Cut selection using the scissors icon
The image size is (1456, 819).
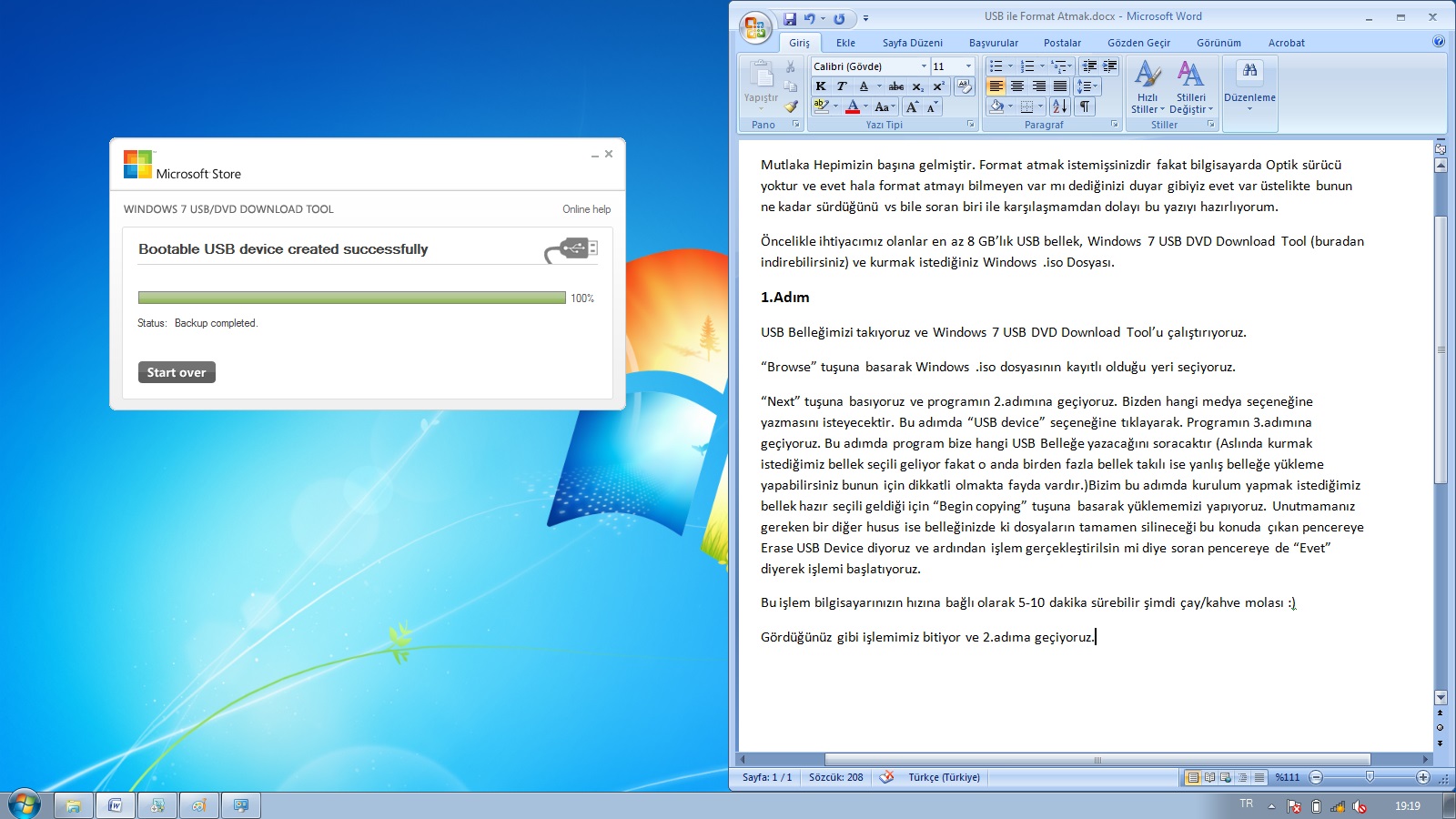point(791,66)
